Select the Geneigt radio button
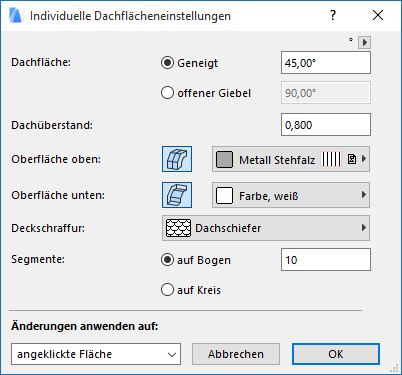Screen dimensions: 402x375 pos(167,63)
